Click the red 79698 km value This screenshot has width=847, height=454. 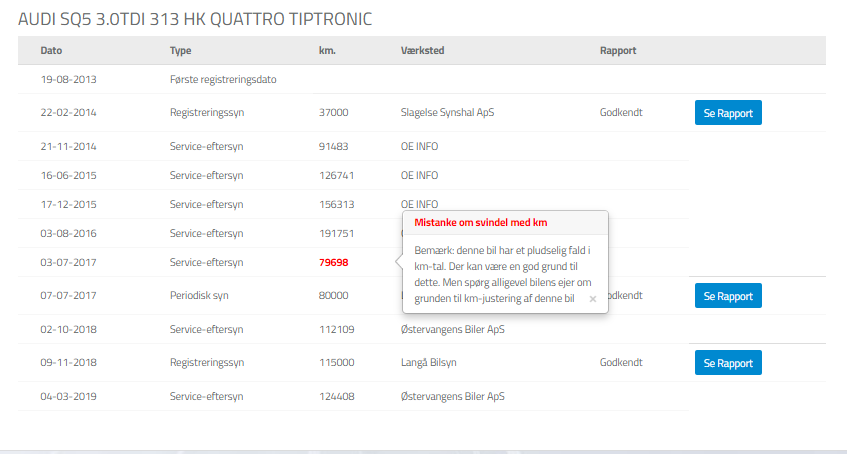[333, 263]
